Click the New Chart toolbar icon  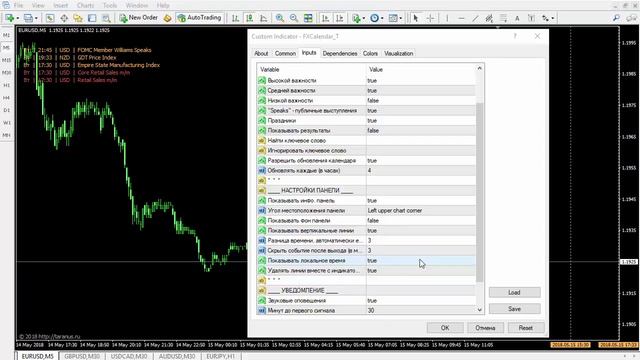(9, 18)
